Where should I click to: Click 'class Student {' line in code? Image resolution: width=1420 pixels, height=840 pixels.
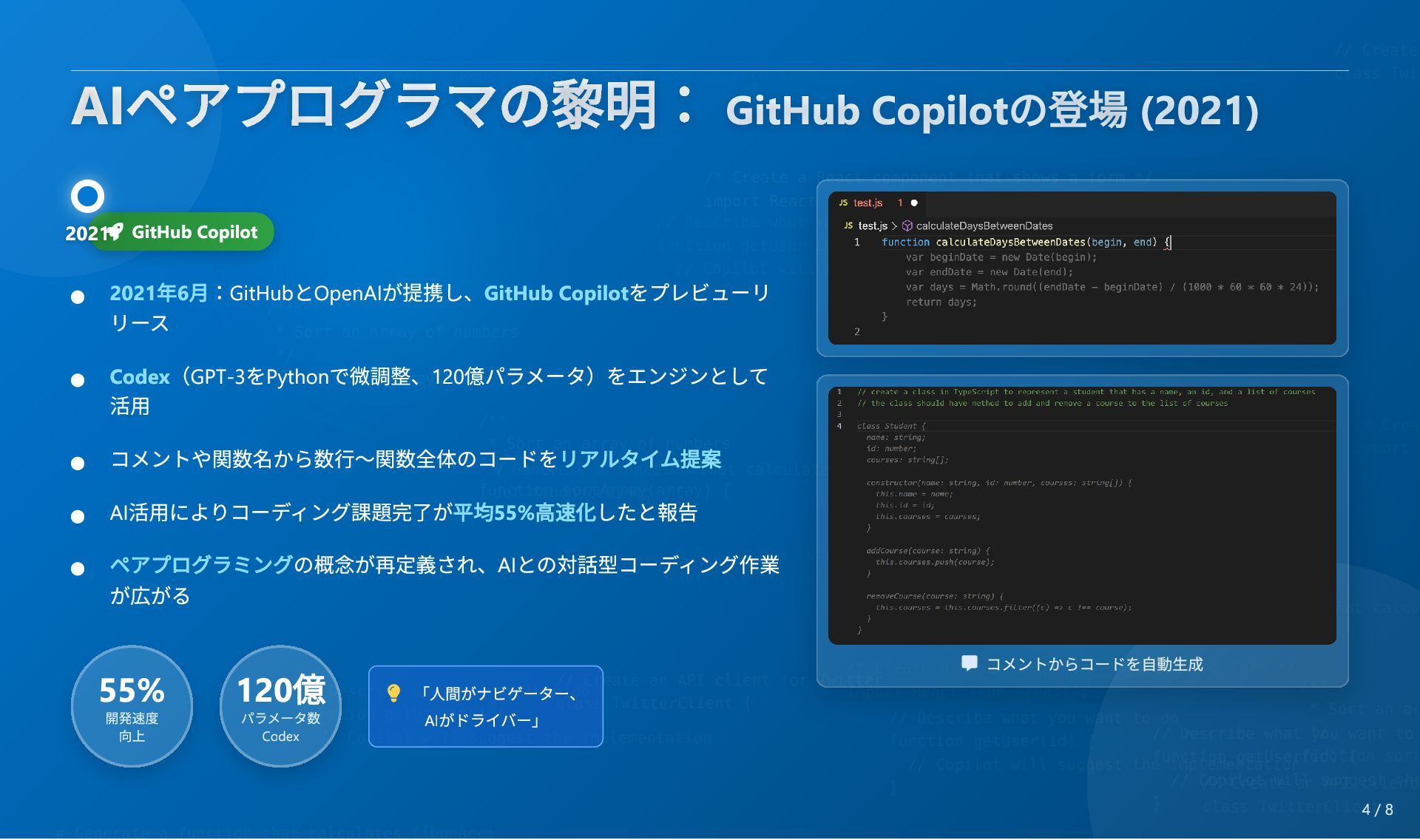[x=890, y=426]
